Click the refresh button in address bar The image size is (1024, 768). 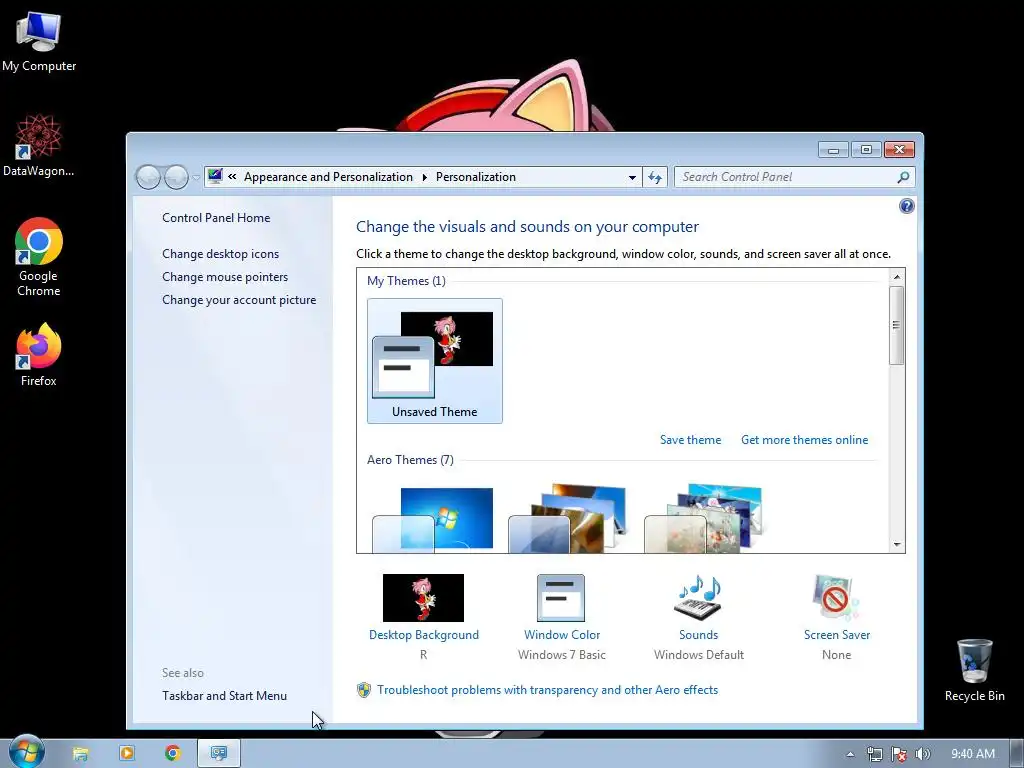[x=655, y=177]
